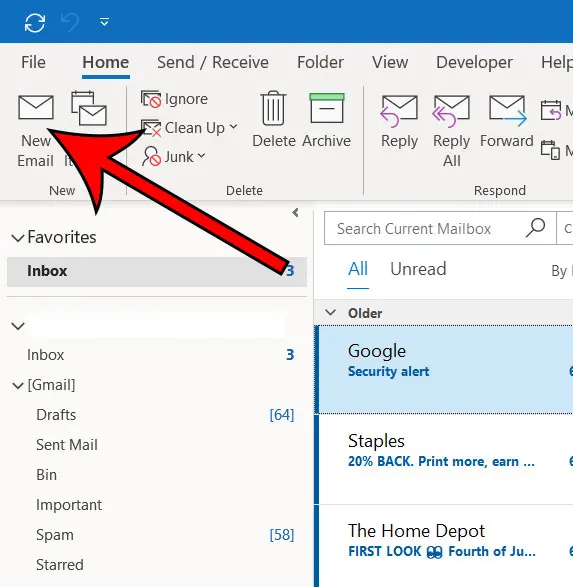Click the Send/Receive All Folders sync icon
The width and height of the screenshot is (573, 587).
coord(35,23)
